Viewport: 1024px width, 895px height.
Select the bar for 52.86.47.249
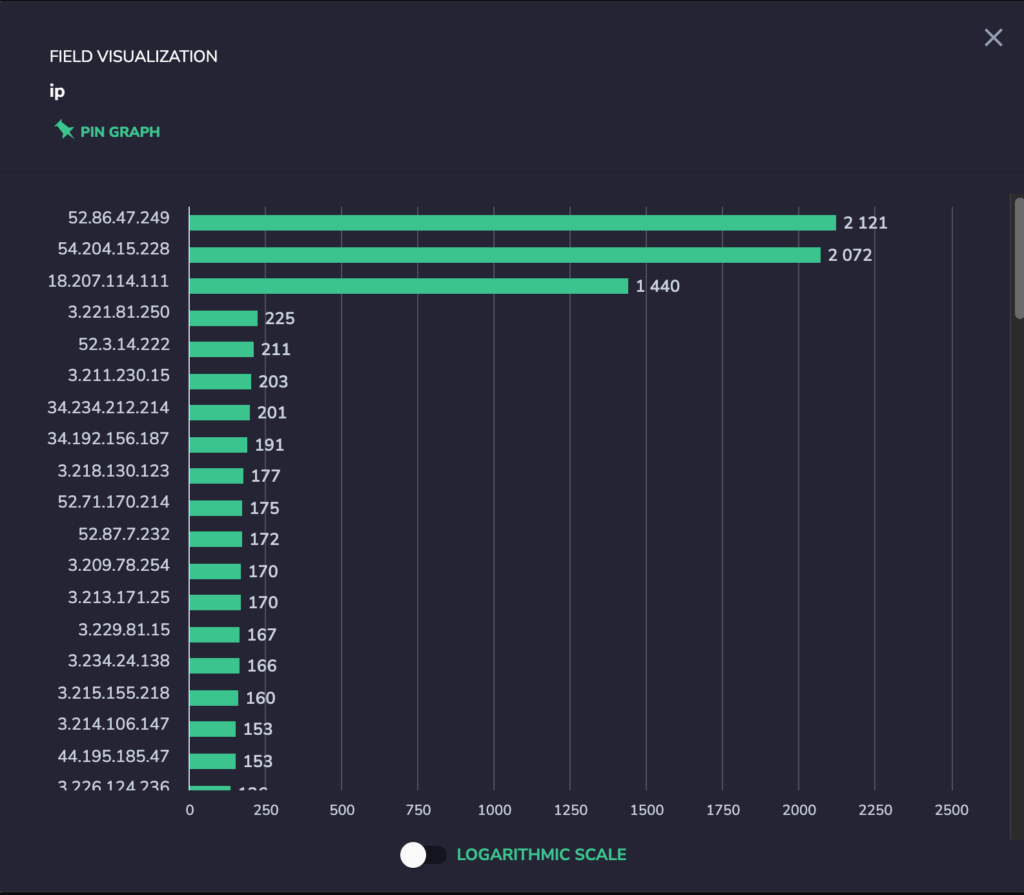[513, 223]
